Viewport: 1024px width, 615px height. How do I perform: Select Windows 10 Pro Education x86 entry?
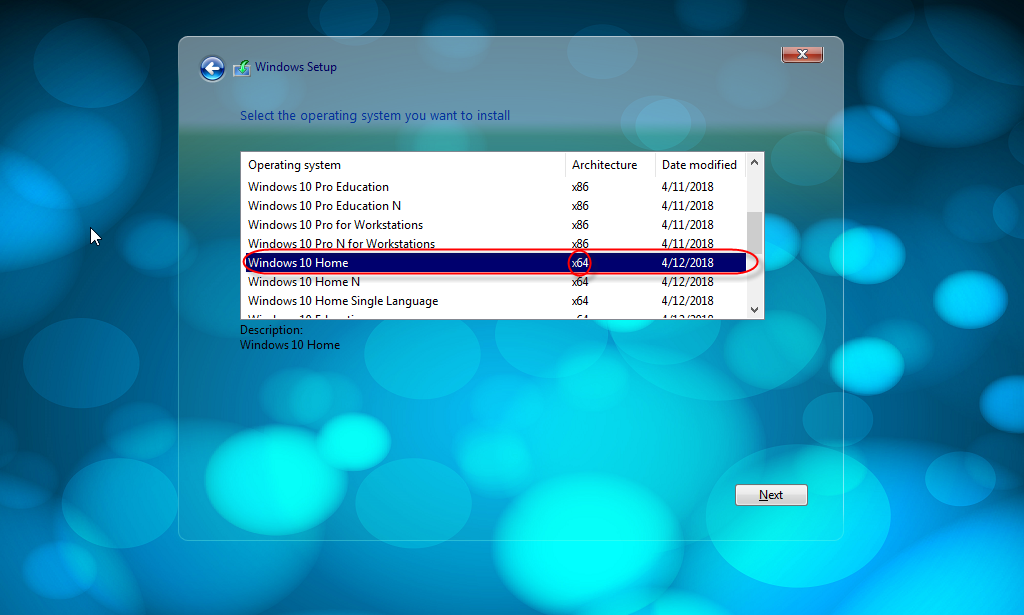coord(318,187)
